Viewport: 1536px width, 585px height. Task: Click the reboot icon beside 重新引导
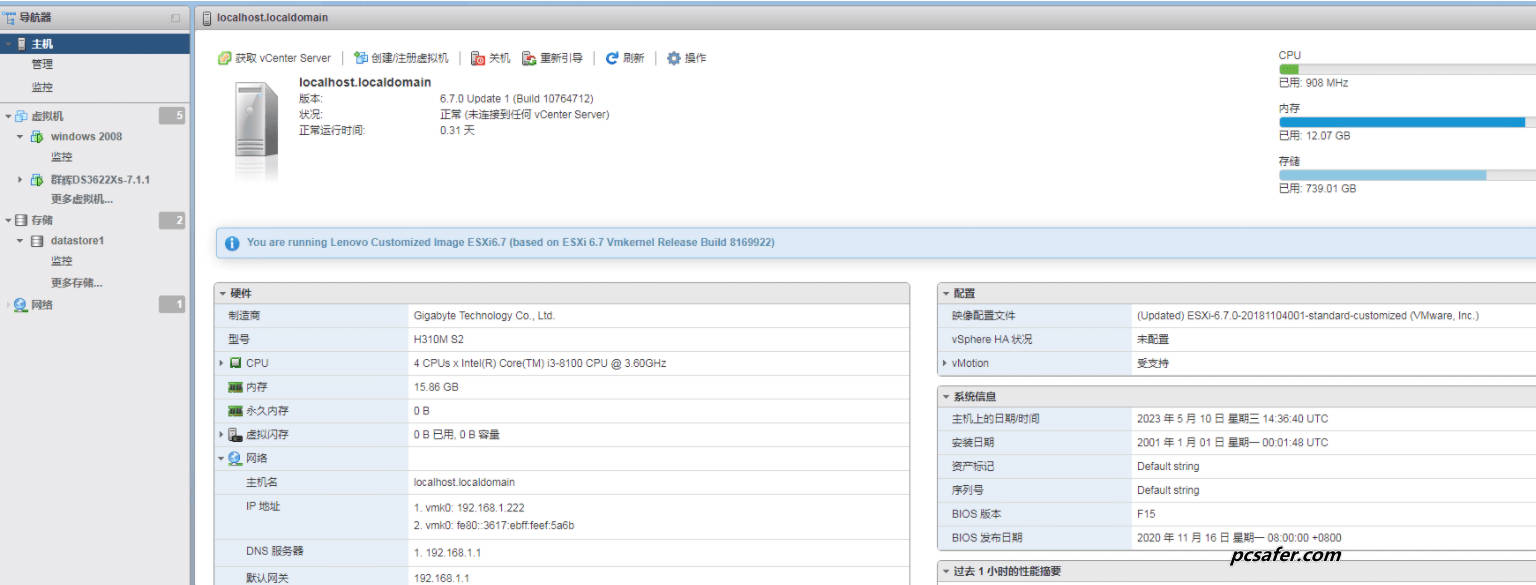[x=529, y=58]
